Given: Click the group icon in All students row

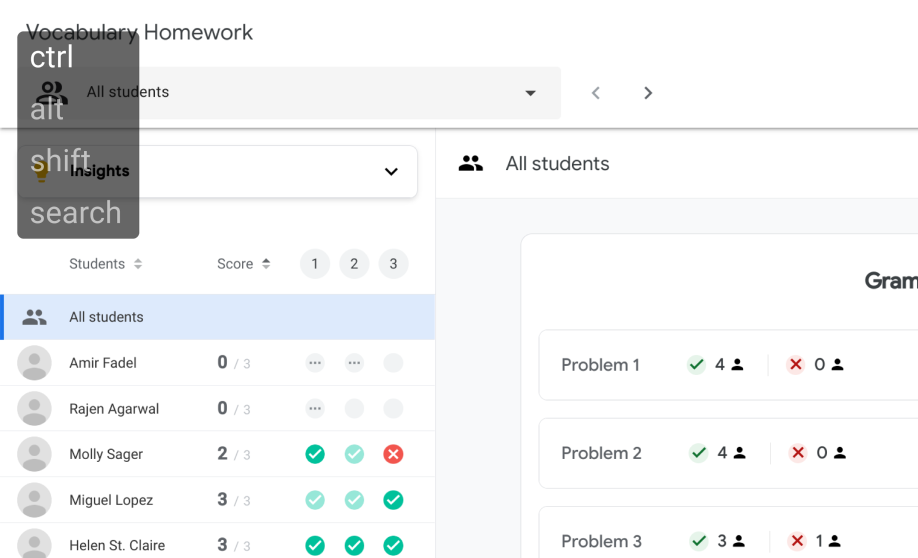Looking at the screenshot, I should (x=35, y=317).
